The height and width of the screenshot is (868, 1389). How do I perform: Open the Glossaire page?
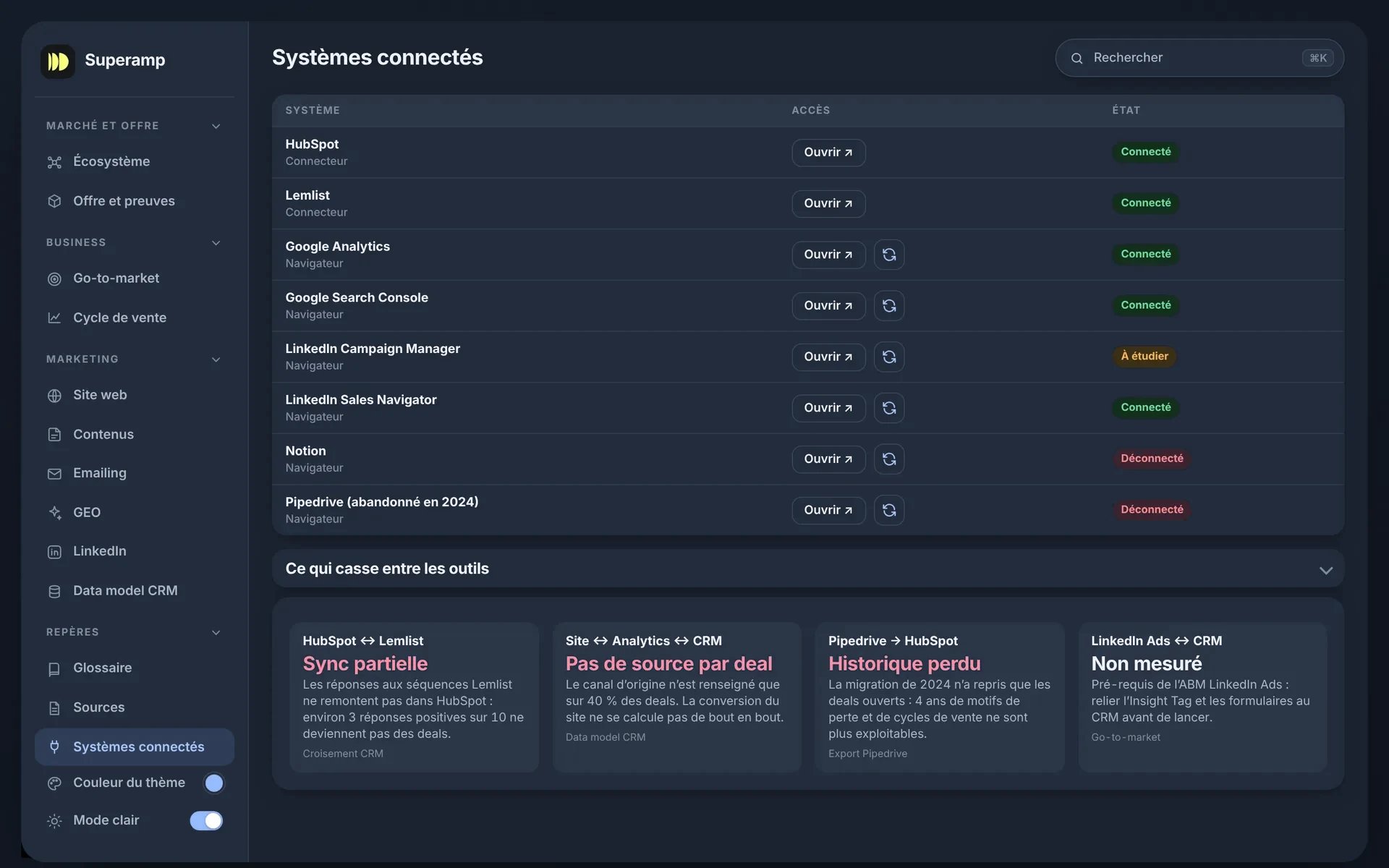(135, 668)
